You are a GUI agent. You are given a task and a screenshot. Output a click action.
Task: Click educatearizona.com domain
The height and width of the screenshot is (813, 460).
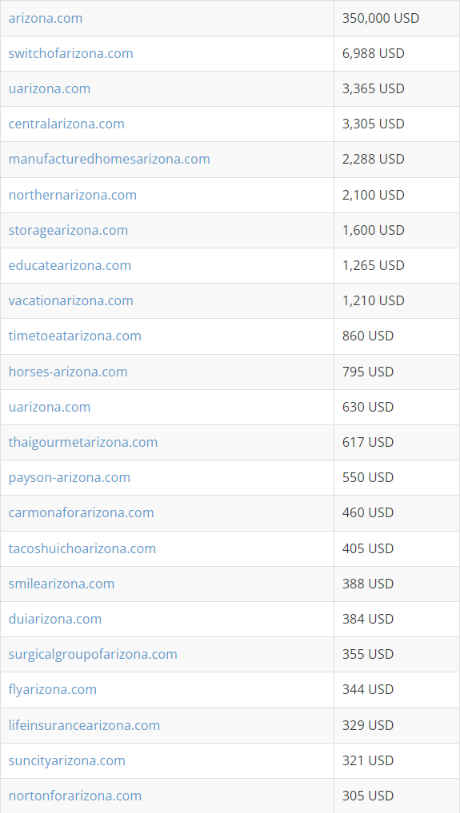pyautogui.click(x=69, y=265)
